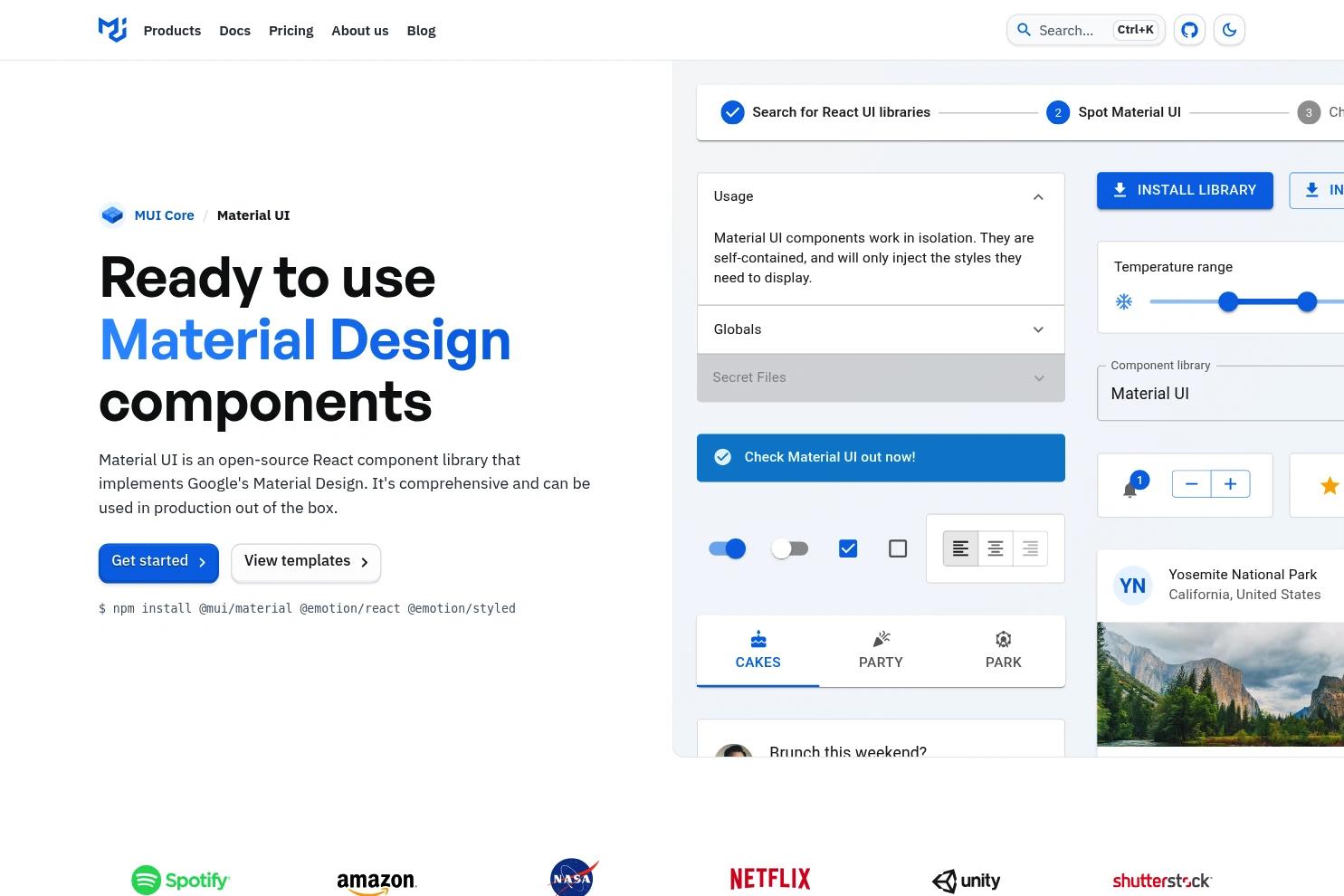Click the Shutterstock logo
1344x896 pixels.
point(1162,881)
